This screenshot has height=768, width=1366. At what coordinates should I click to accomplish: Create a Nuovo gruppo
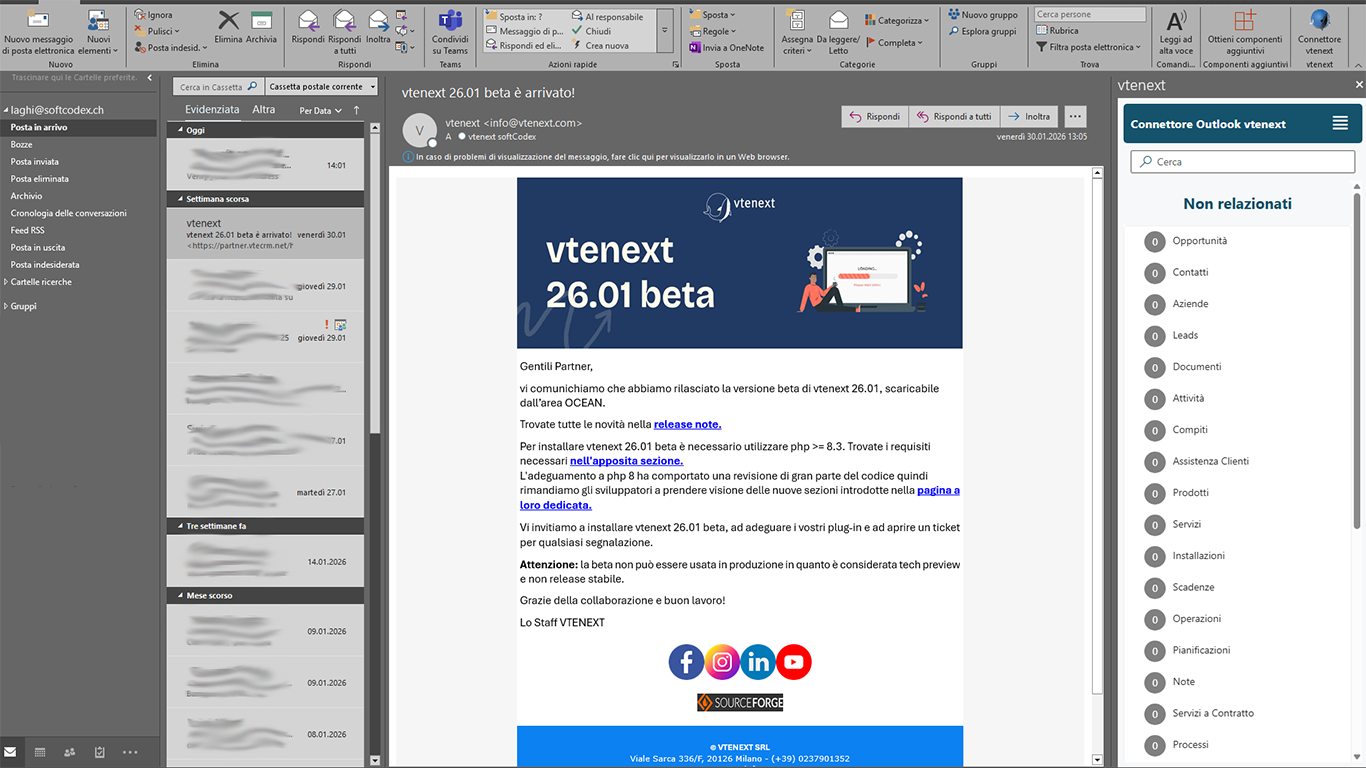point(983,15)
